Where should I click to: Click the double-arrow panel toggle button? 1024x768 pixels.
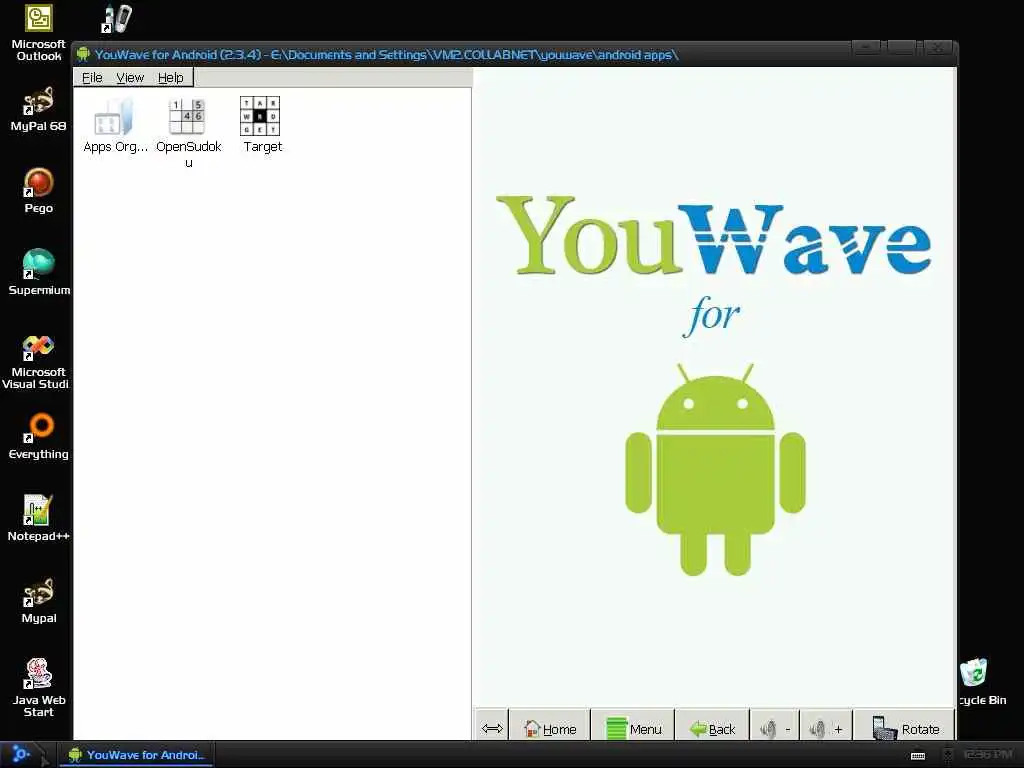492,728
